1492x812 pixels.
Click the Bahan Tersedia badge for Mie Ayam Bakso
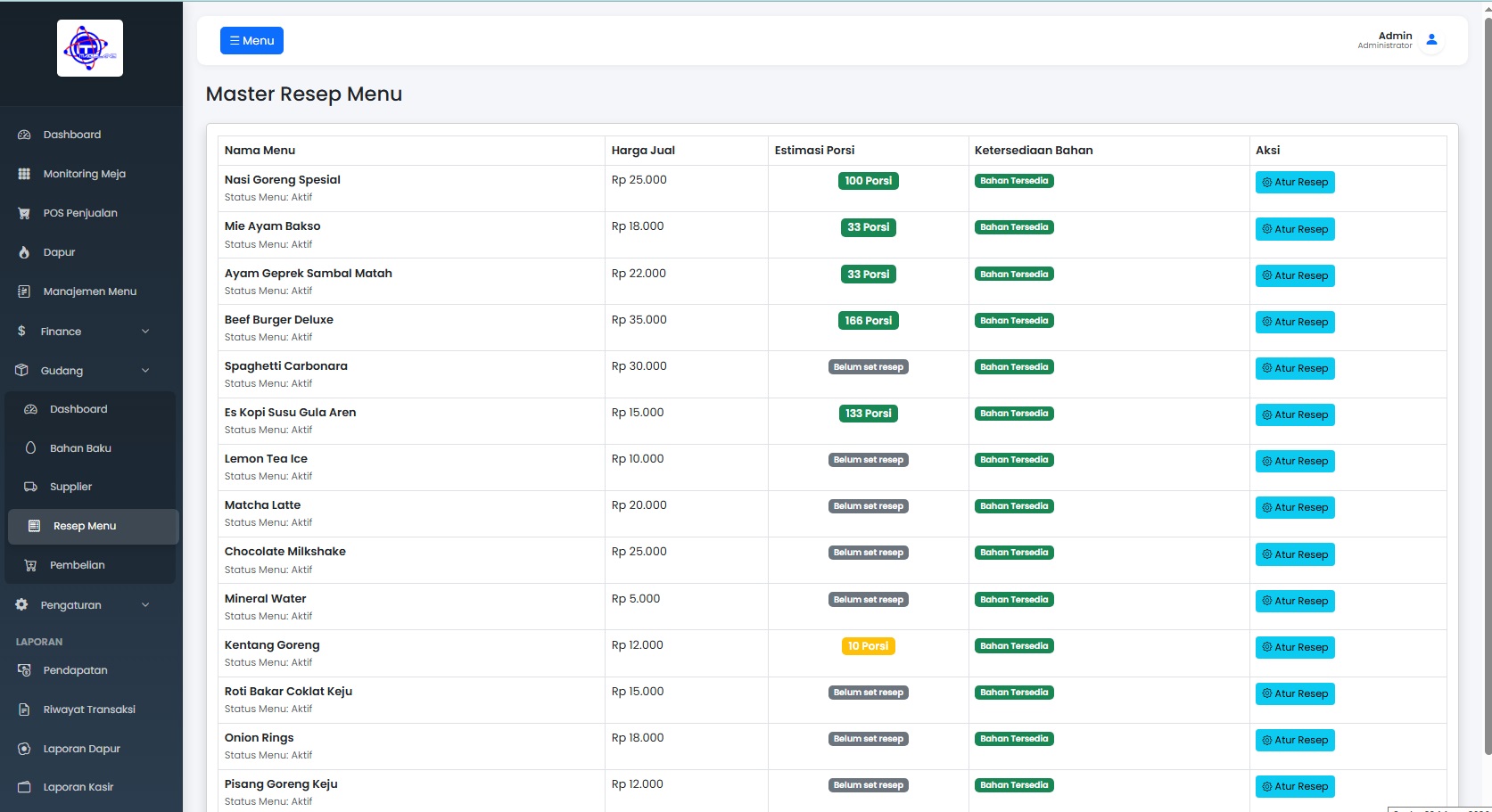[1014, 227]
